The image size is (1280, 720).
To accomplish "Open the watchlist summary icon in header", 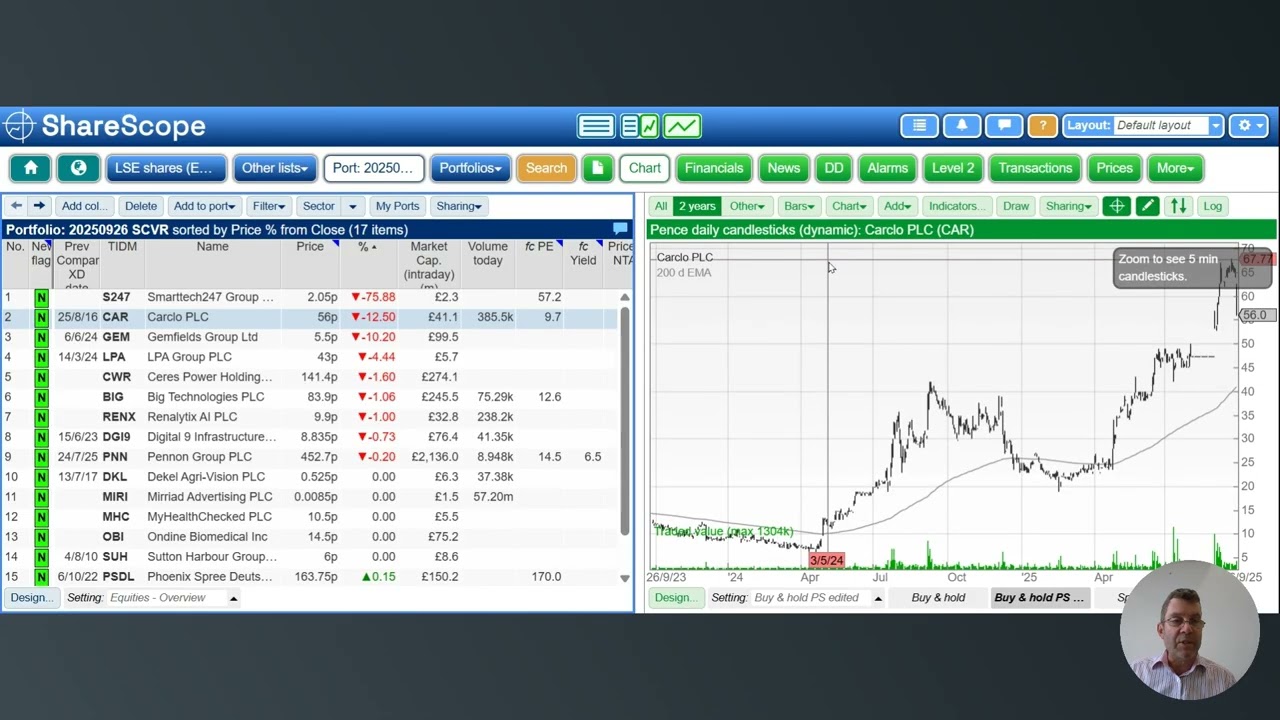I will point(919,125).
